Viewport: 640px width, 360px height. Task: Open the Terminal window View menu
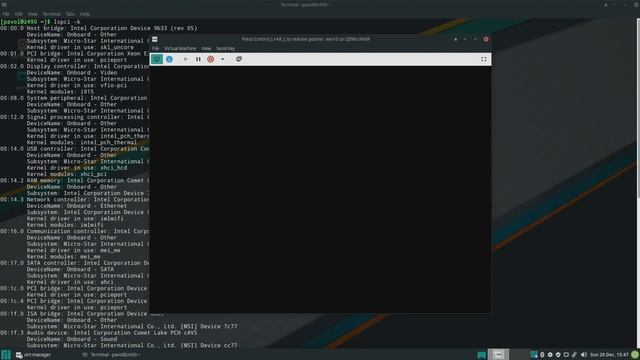pos(33,14)
